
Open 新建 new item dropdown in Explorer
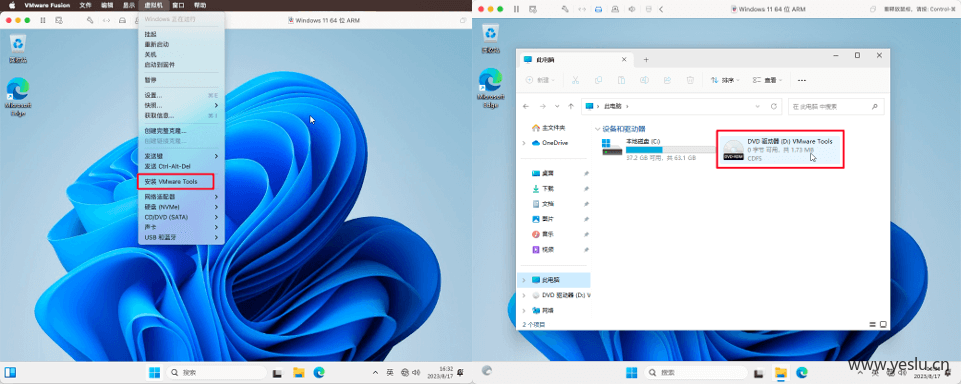[x=541, y=80]
